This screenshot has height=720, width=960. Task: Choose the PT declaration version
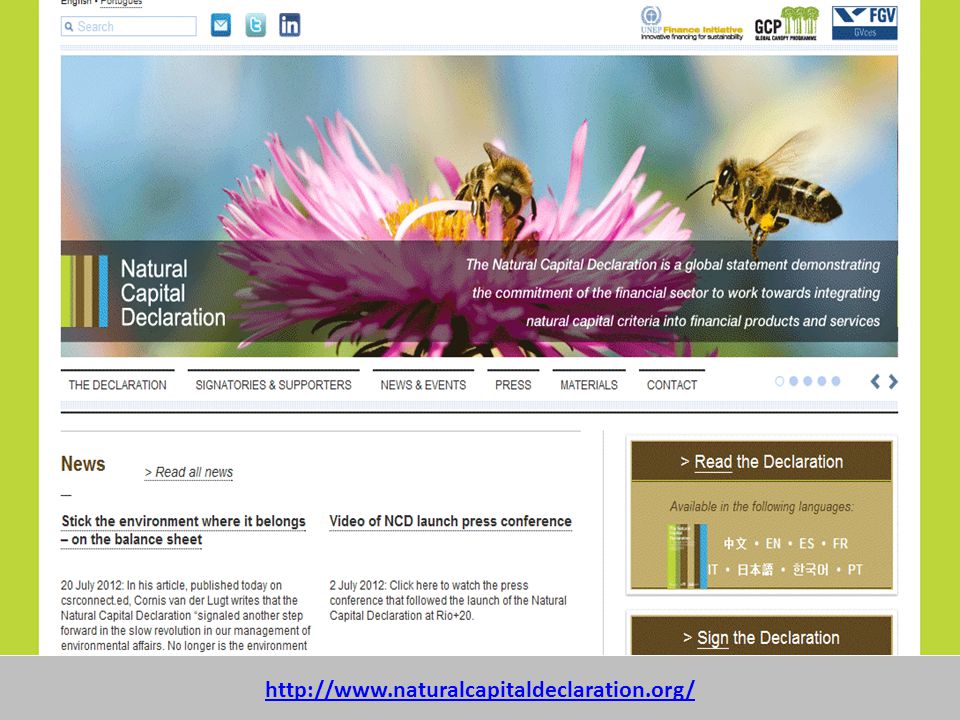tap(855, 570)
